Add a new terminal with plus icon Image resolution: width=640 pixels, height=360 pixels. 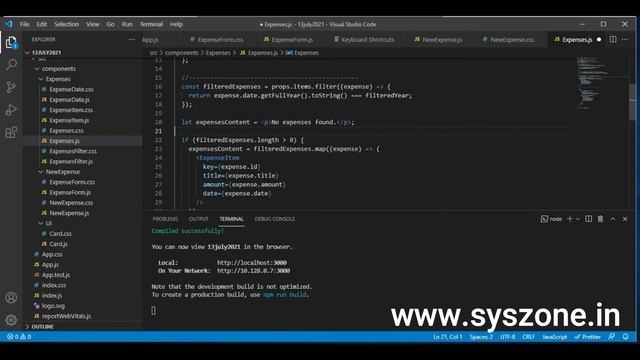570,219
